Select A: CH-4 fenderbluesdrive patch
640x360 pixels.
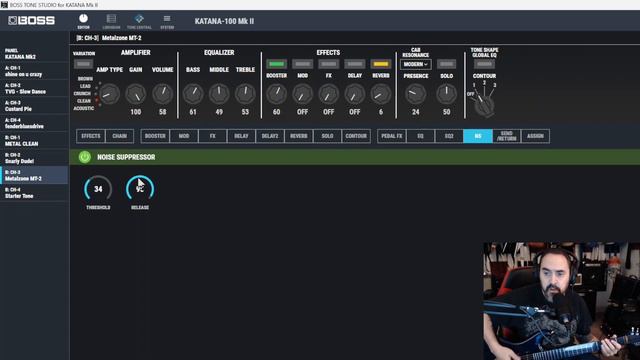(34, 123)
